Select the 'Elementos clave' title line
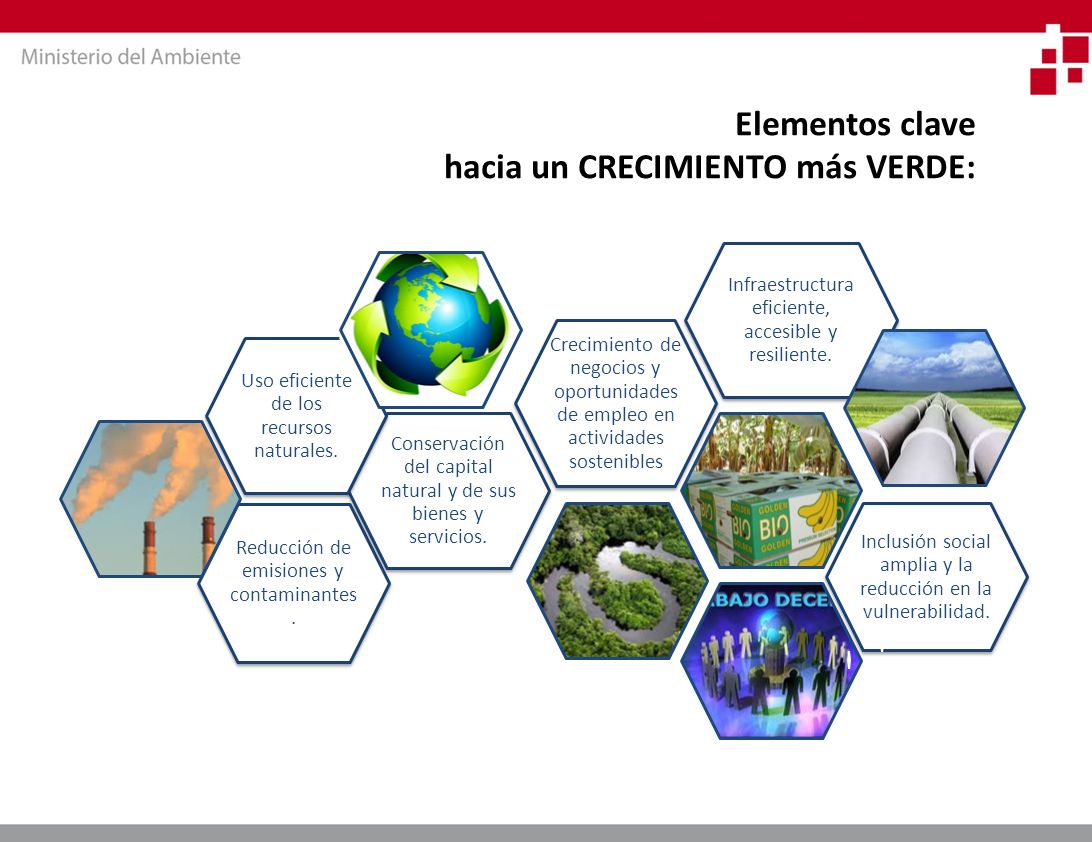Image resolution: width=1092 pixels, height=842 pixels. tap(855, 124)
